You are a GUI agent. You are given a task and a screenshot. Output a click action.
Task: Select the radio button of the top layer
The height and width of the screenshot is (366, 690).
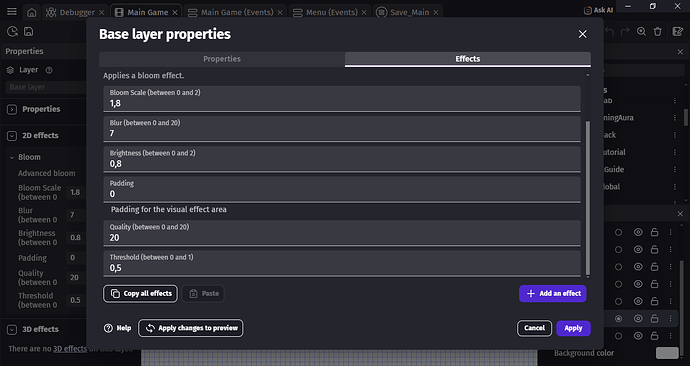click(x=618, y=232)
